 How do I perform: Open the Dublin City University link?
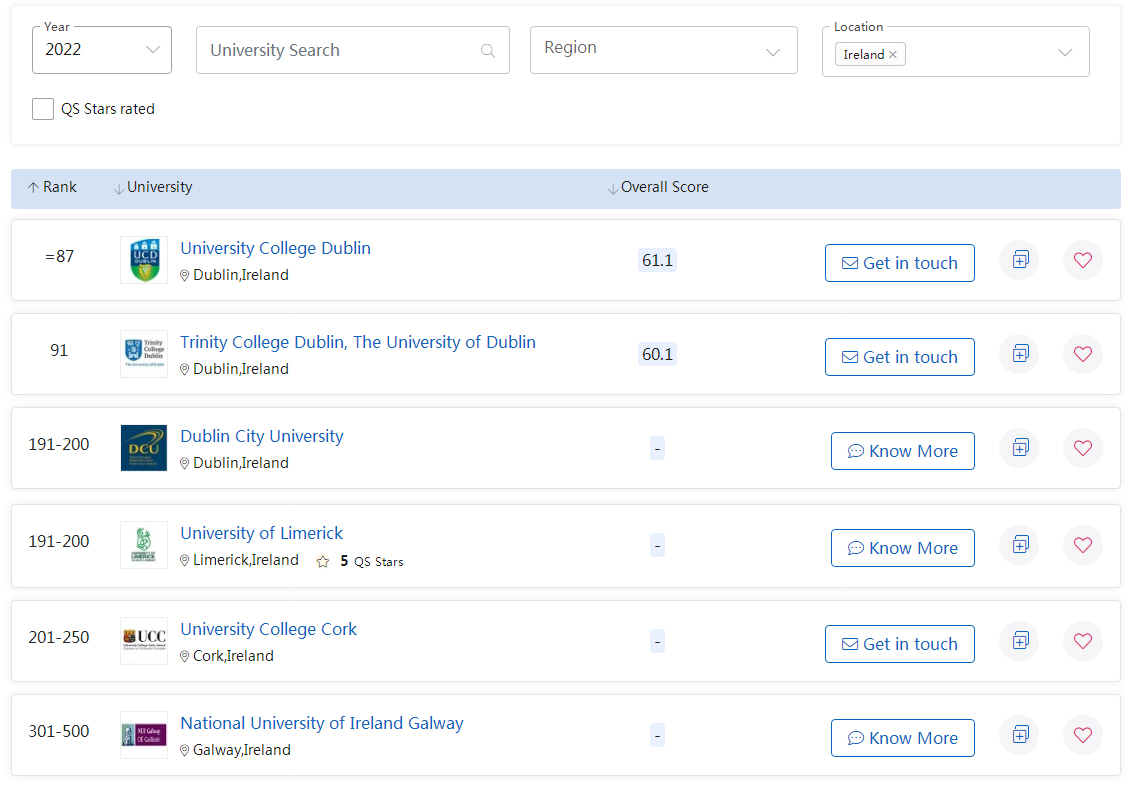[261, 436]
